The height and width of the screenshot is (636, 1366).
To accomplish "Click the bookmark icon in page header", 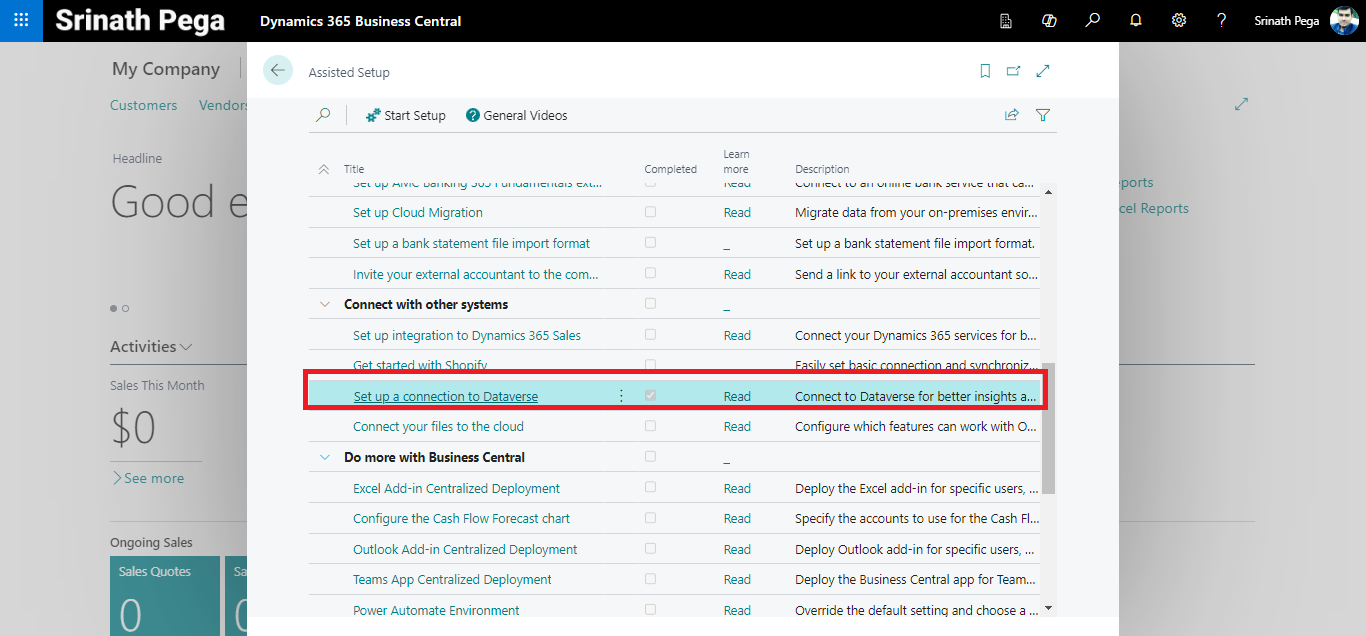I will click(x=985, y=71).
